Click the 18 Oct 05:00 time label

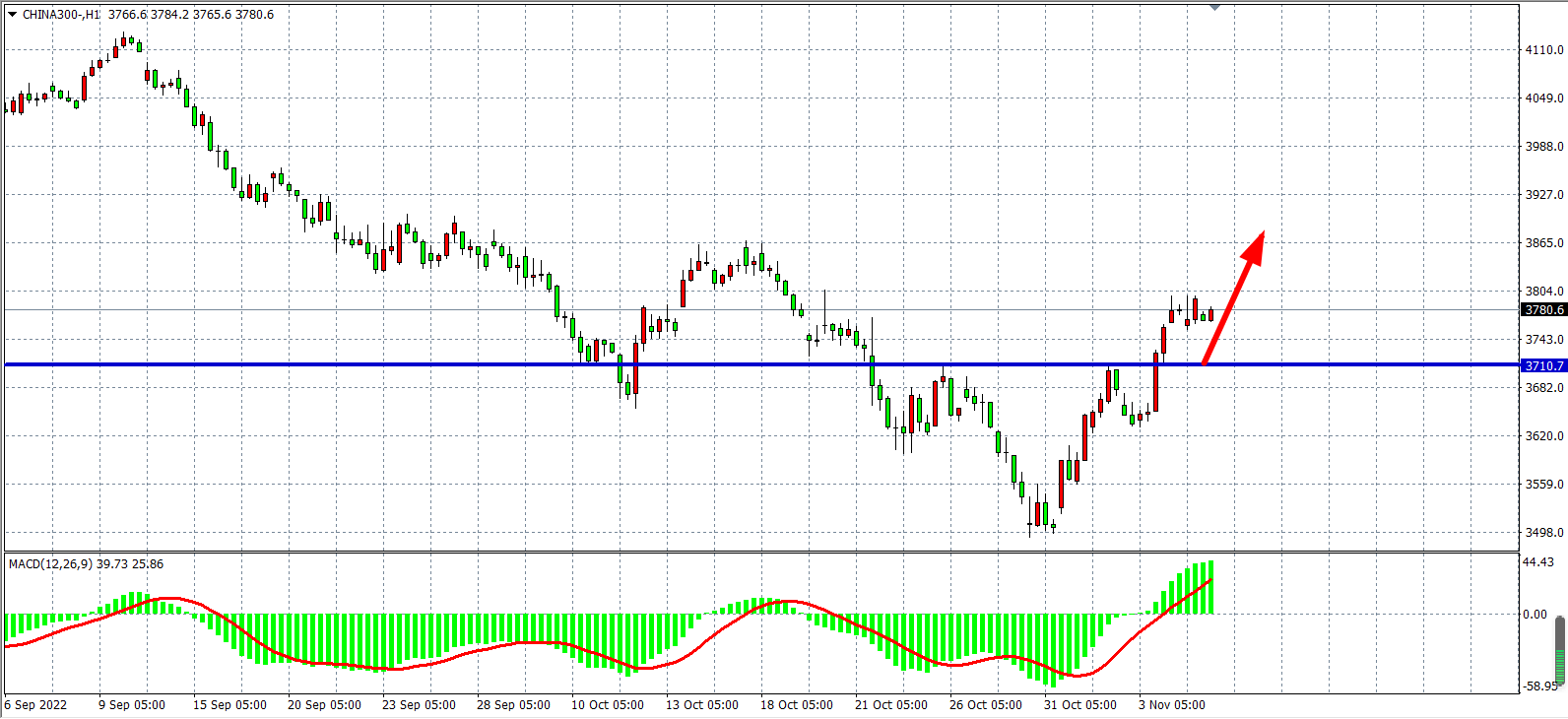pos(796,705)
